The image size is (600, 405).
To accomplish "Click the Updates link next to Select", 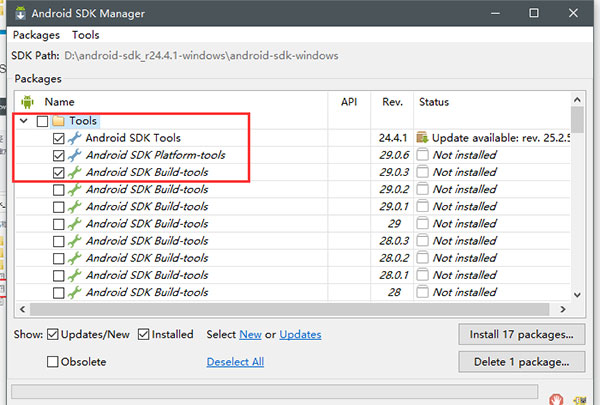I will 300,334.
